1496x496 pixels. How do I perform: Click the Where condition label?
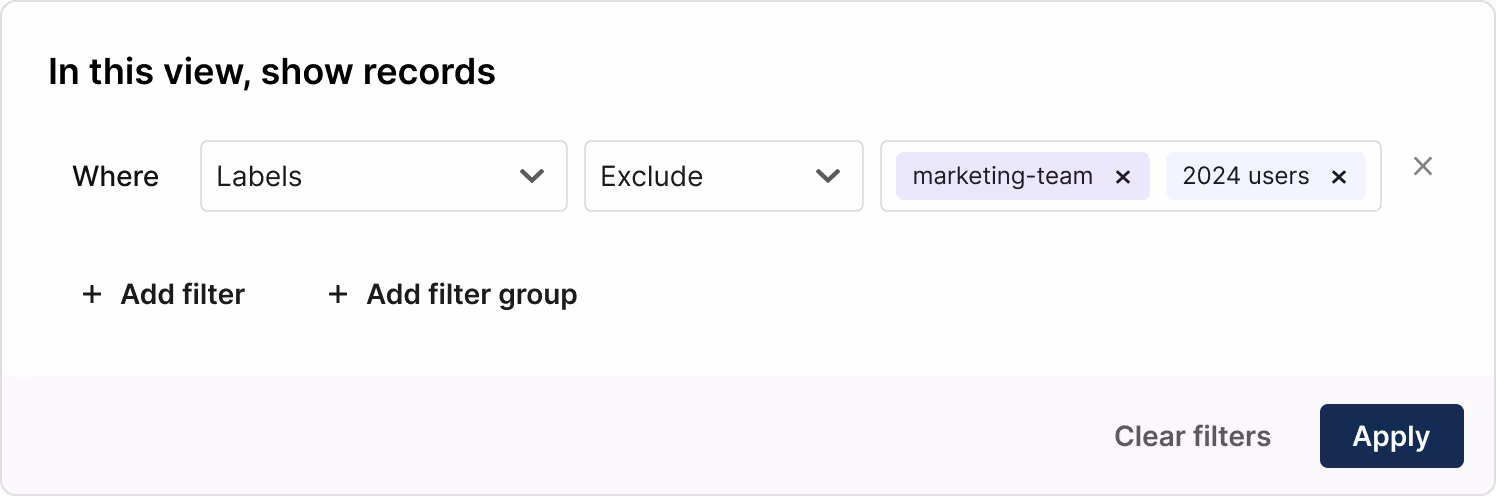click(x=116, y=177)
